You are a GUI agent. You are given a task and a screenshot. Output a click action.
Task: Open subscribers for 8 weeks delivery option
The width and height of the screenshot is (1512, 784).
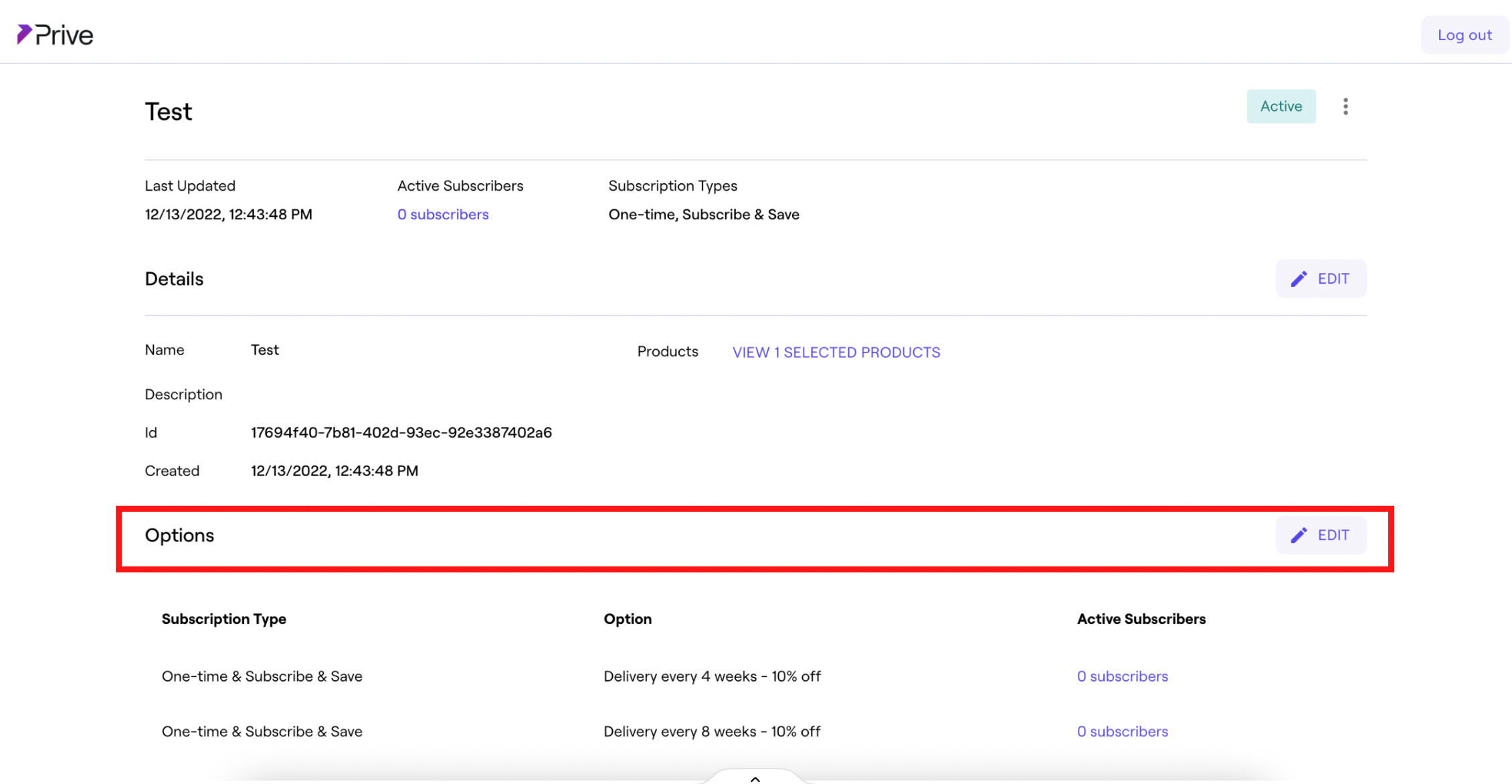coord(1122,732)
